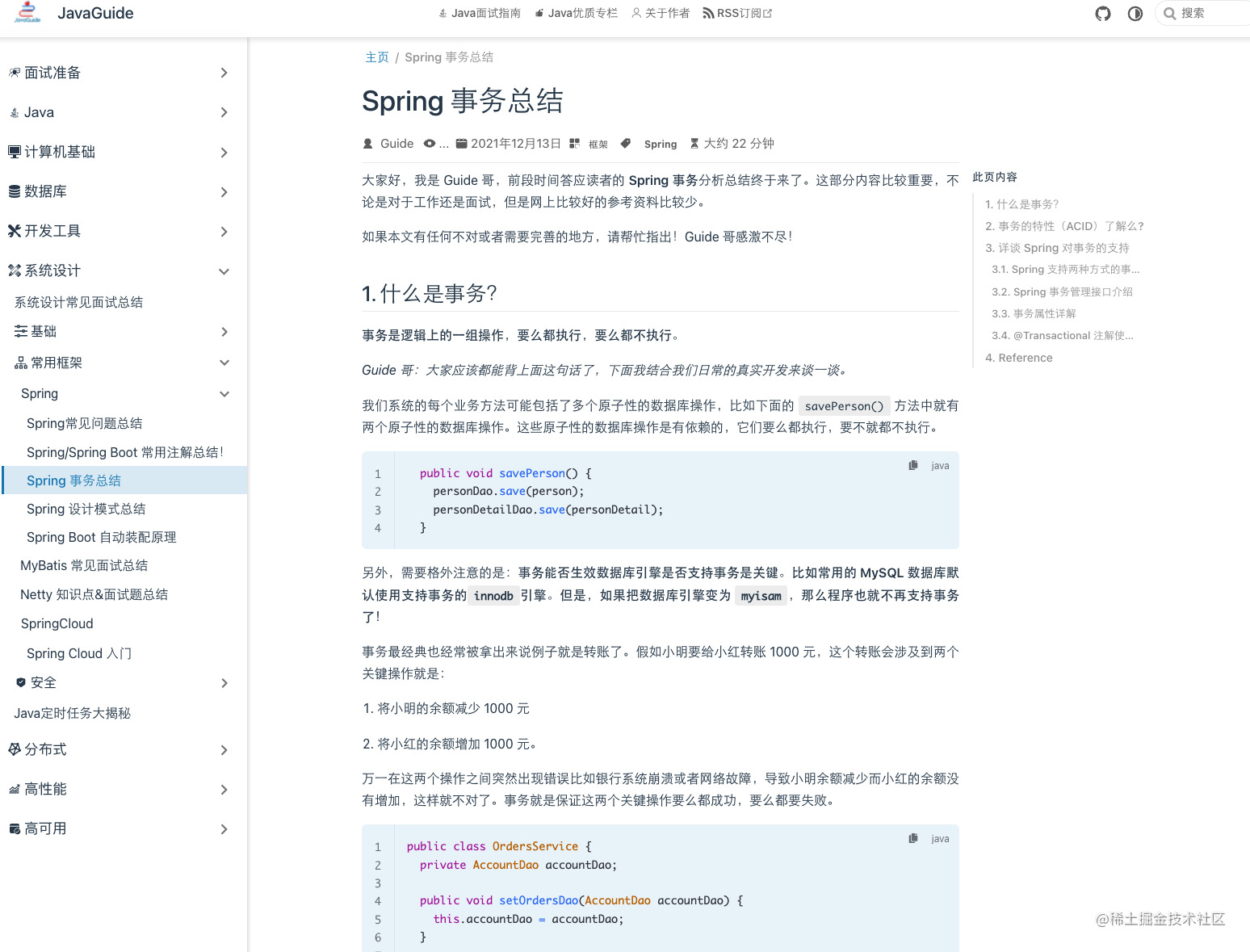The width and height of the screenshot is (1250, 952).
Task: Jump to 3.3. 事务属性详解 section
Action: click(1034, 313)
